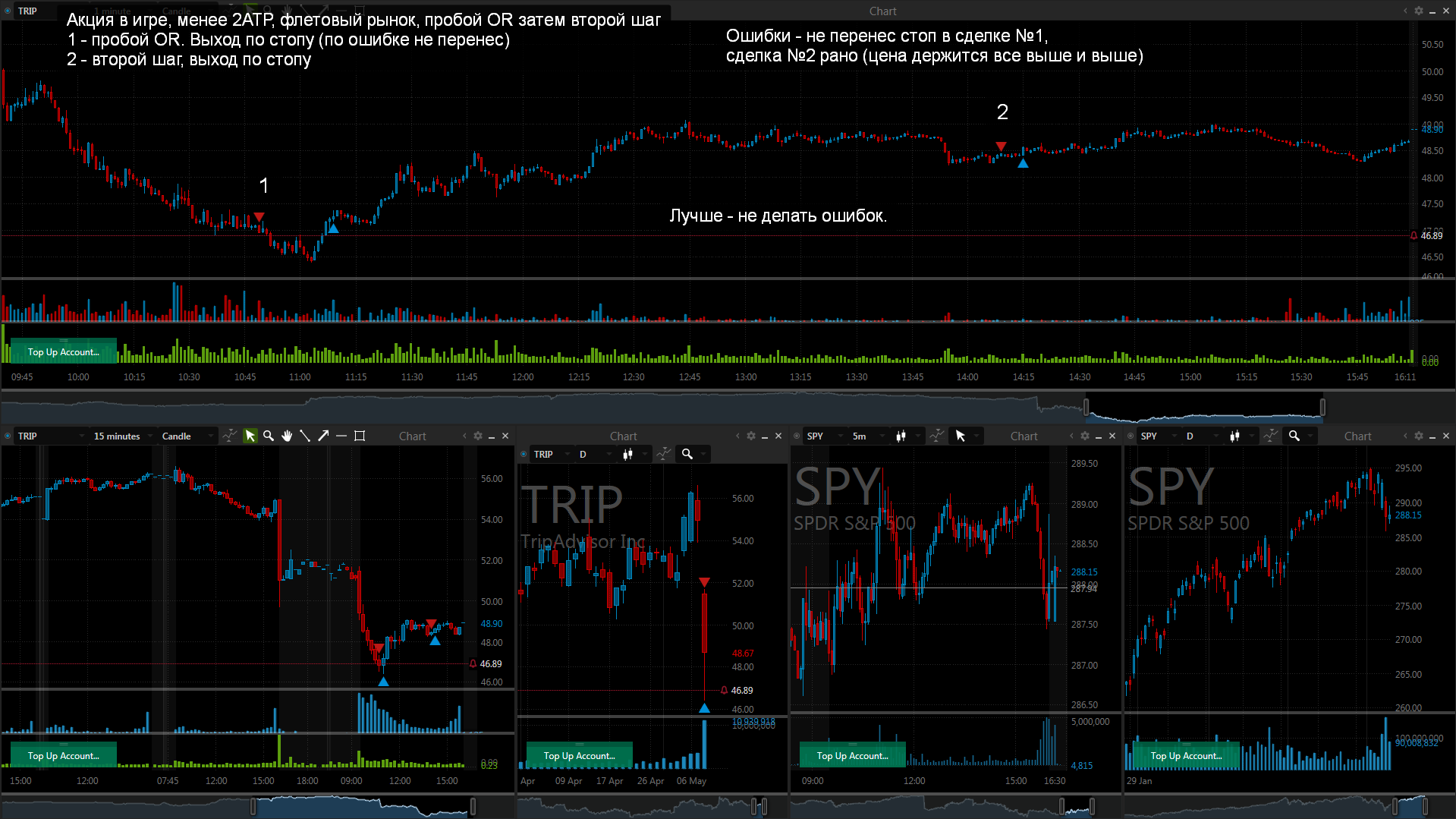Open indicators in TRIP 15 minutes chart

click(228, 436)
